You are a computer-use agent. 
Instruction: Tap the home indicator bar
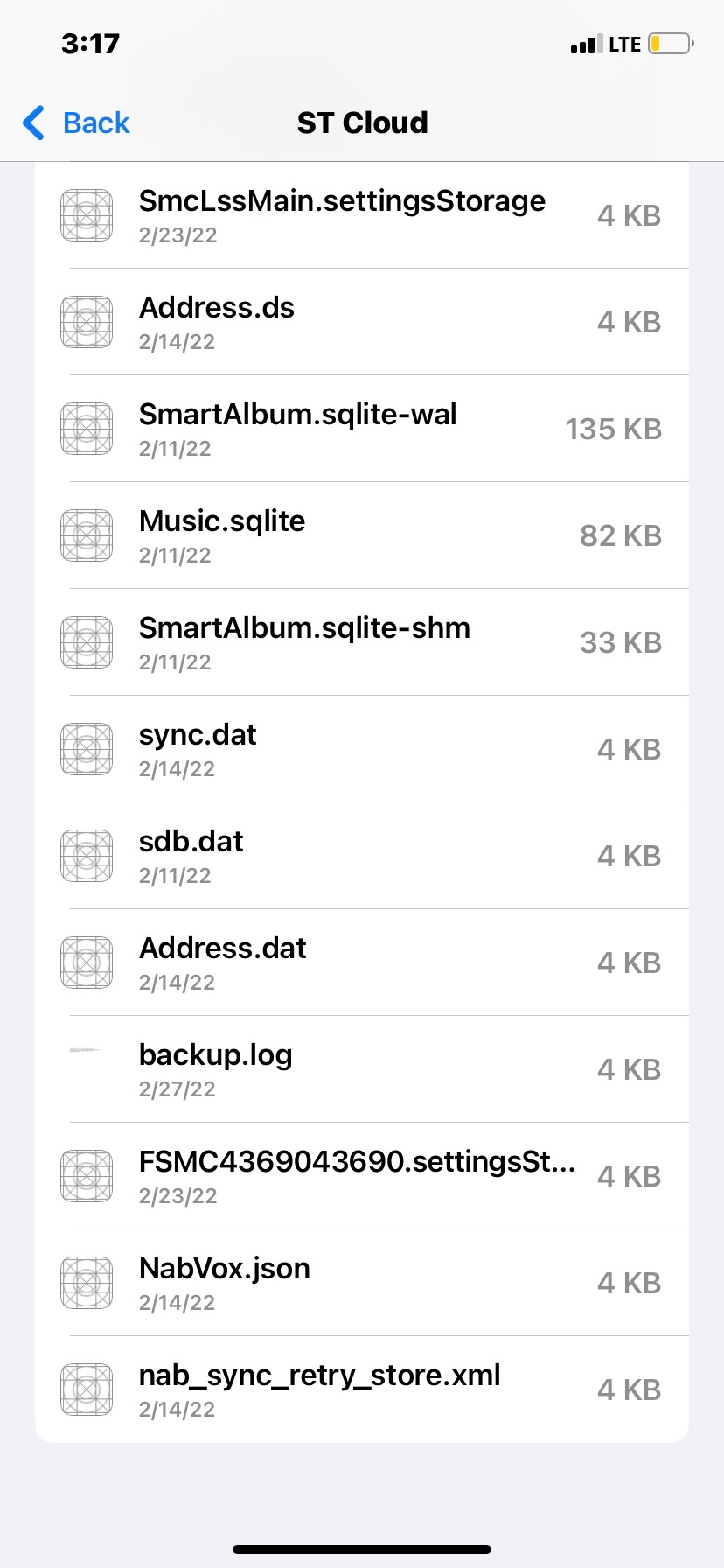coord(362,1550)
